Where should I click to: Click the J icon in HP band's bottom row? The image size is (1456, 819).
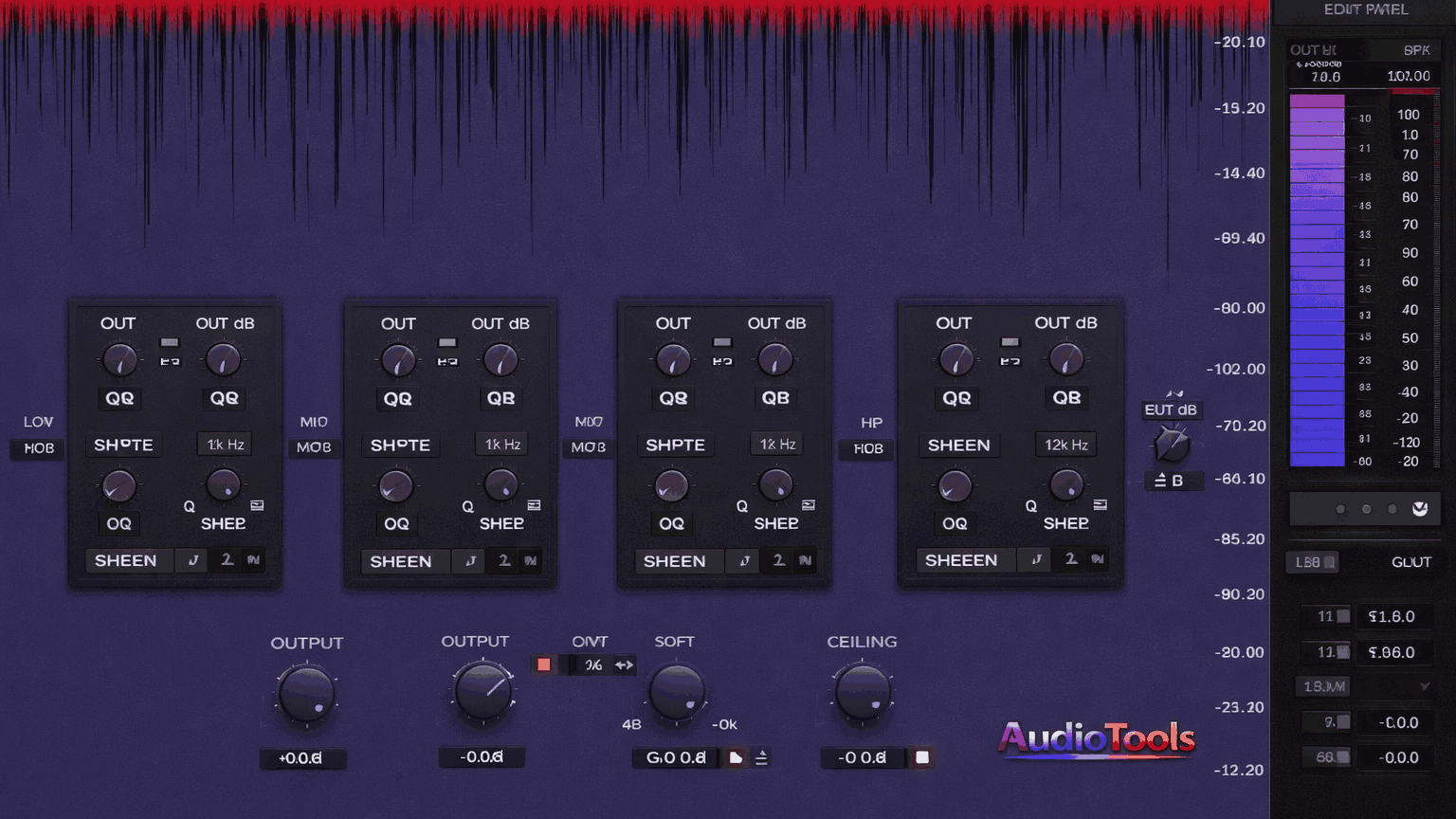point(1036,560)
